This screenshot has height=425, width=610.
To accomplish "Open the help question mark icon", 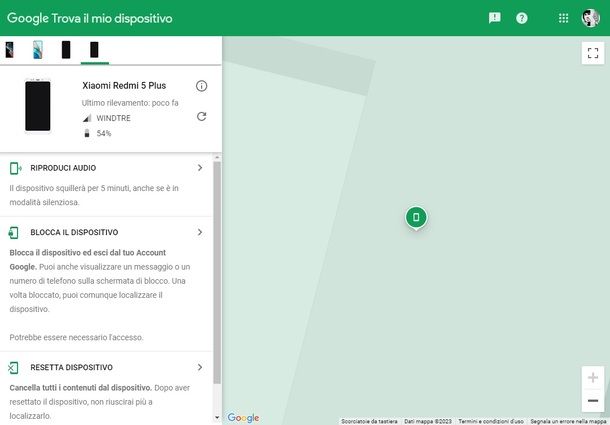I will (522, 18).
